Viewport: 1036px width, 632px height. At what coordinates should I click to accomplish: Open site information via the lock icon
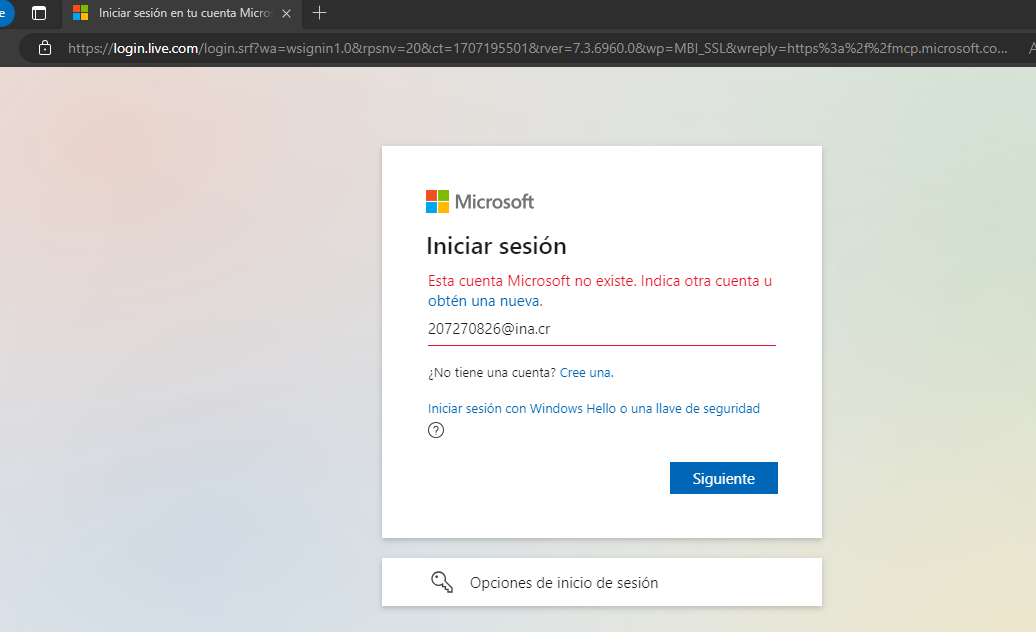tap(44, 47)
